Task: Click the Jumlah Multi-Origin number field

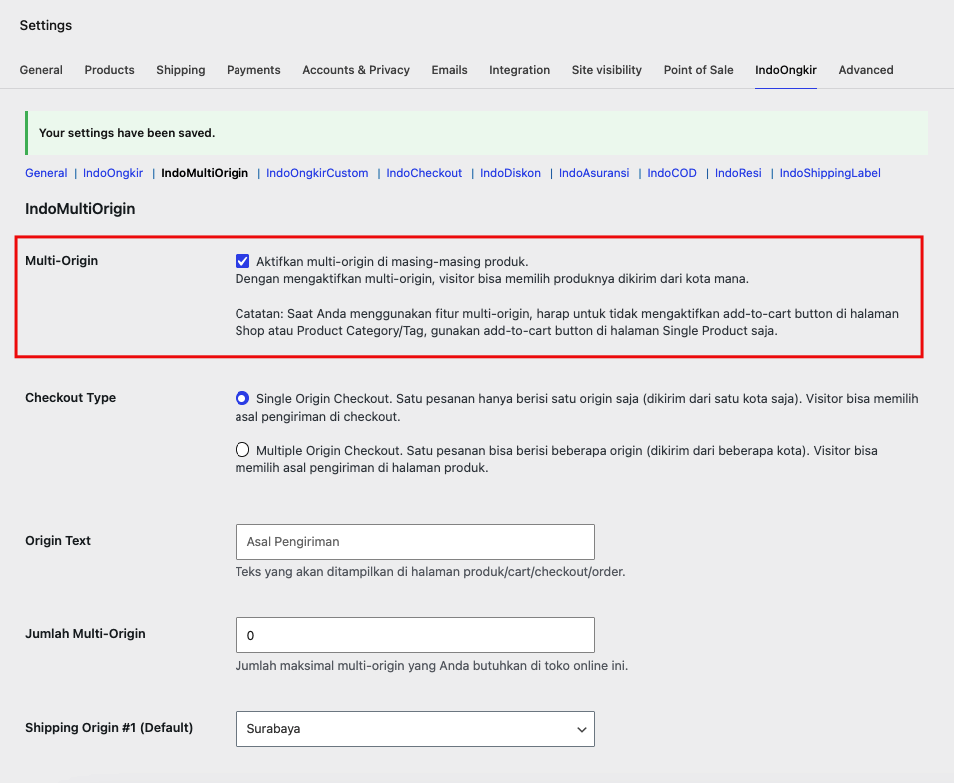Action: coord(415,635)
